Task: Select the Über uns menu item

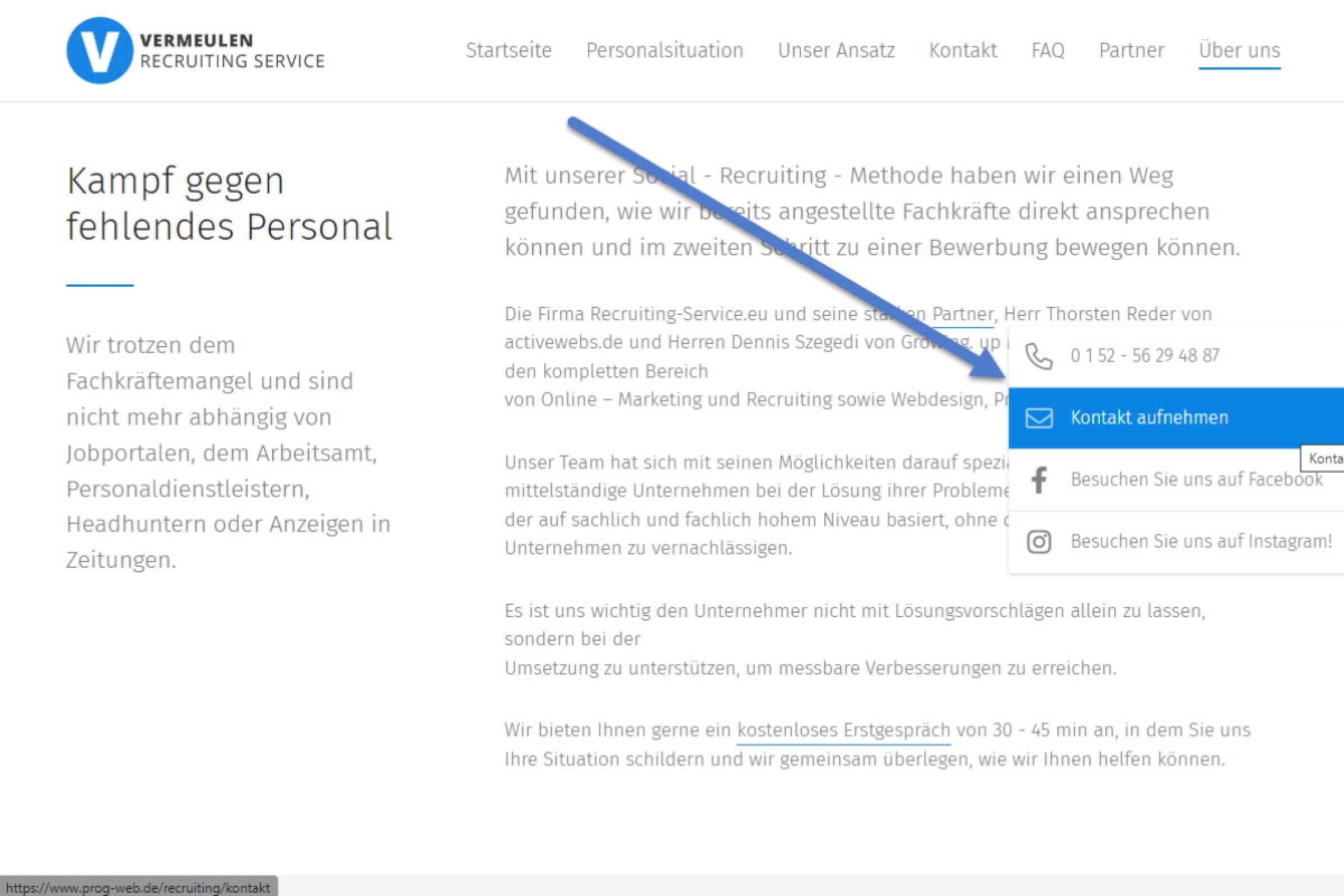Action: 1239,50
